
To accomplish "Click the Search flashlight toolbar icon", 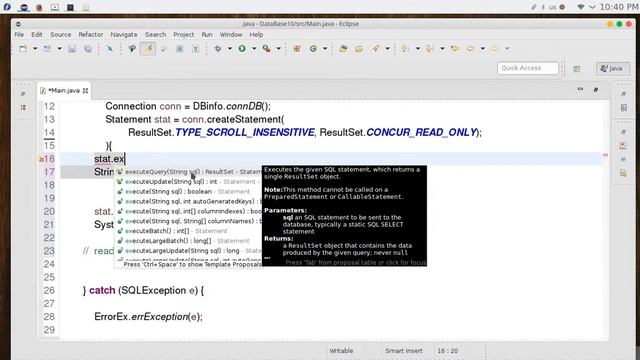I will click(x=376, y=49).
